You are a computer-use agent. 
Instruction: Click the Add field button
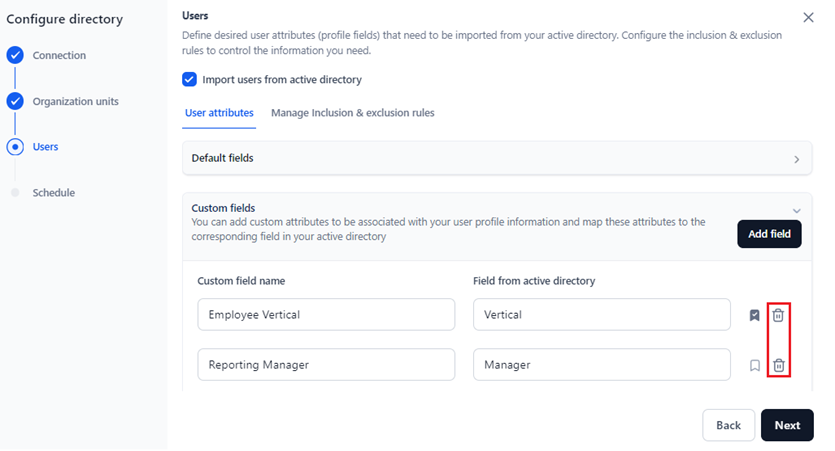point(769,234)
